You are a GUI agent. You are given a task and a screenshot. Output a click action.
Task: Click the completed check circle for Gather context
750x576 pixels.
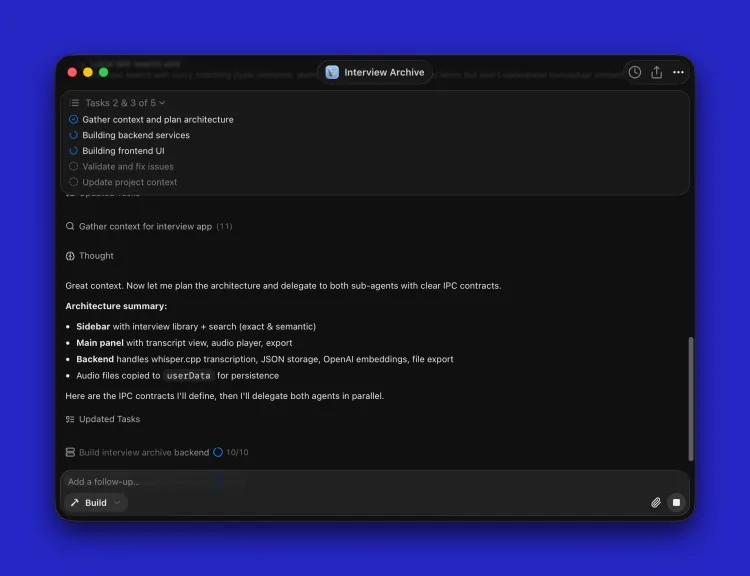(x=73, y=119)
